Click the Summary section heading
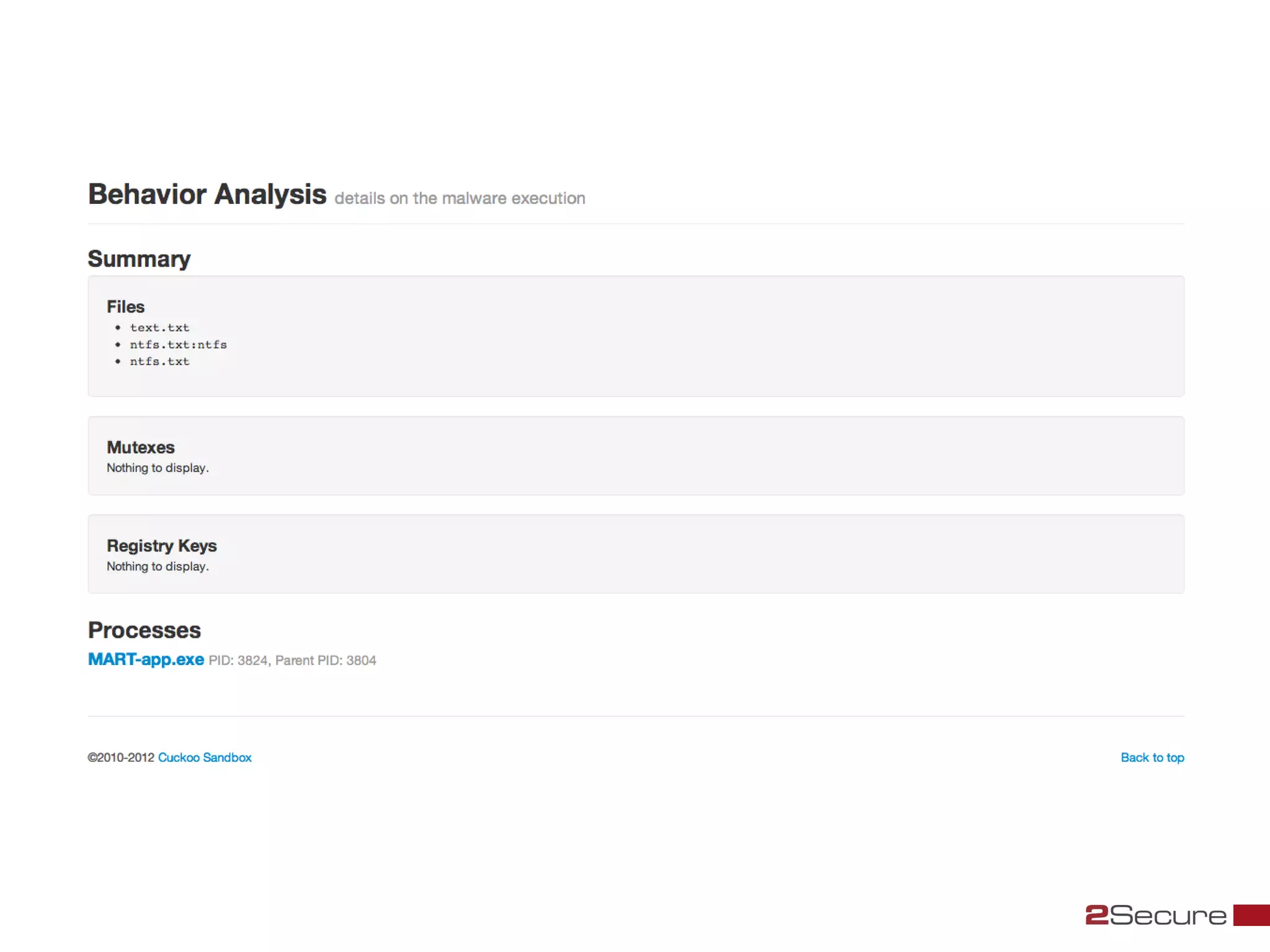This screenshot has height=952, width=1270. (x=139, y=258)
